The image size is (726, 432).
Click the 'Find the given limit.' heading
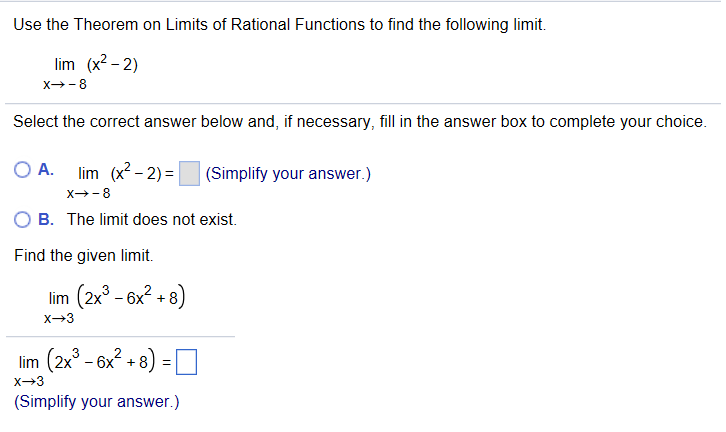click(x=83, y=255)
